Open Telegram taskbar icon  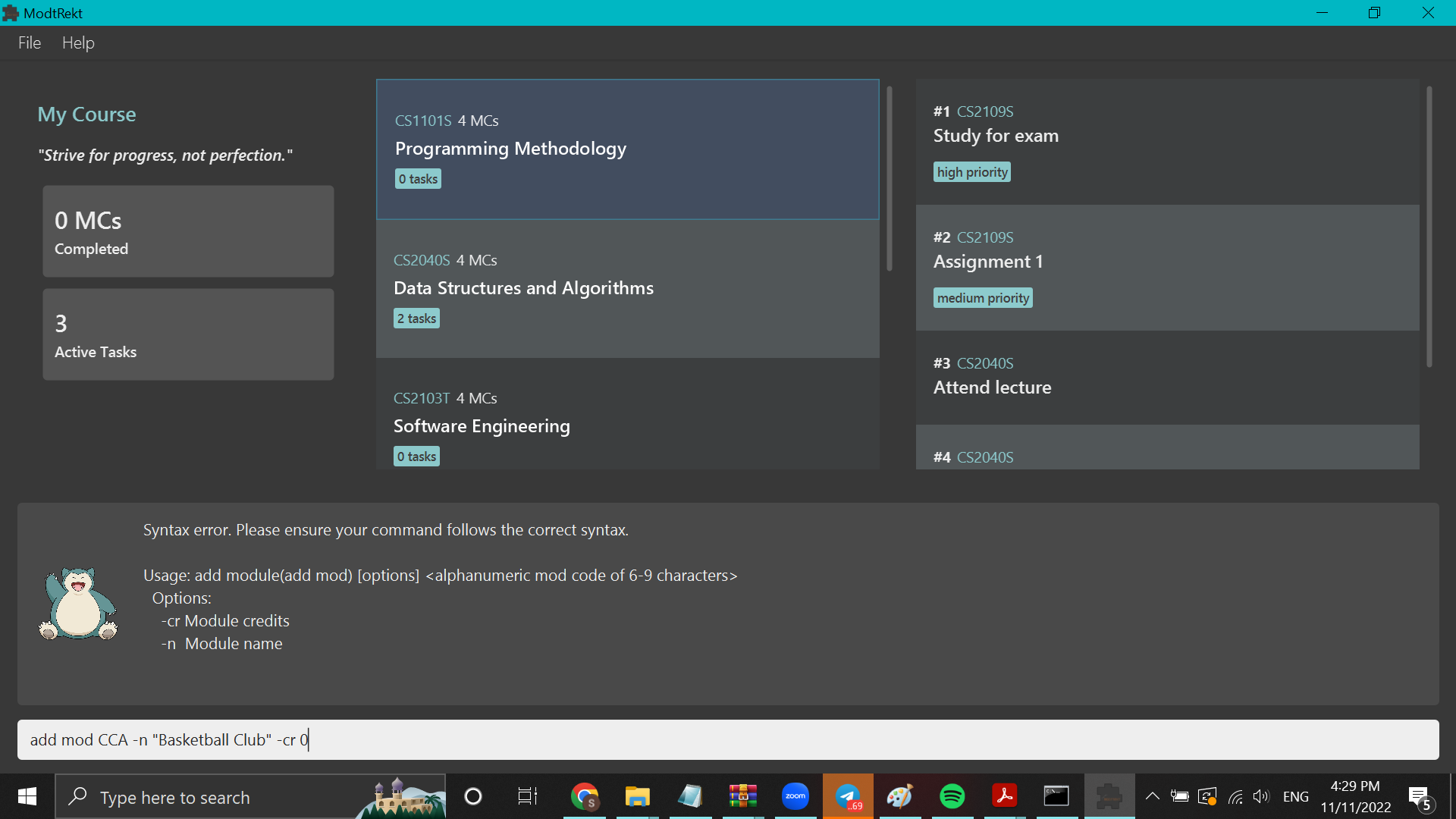point(848,796)
